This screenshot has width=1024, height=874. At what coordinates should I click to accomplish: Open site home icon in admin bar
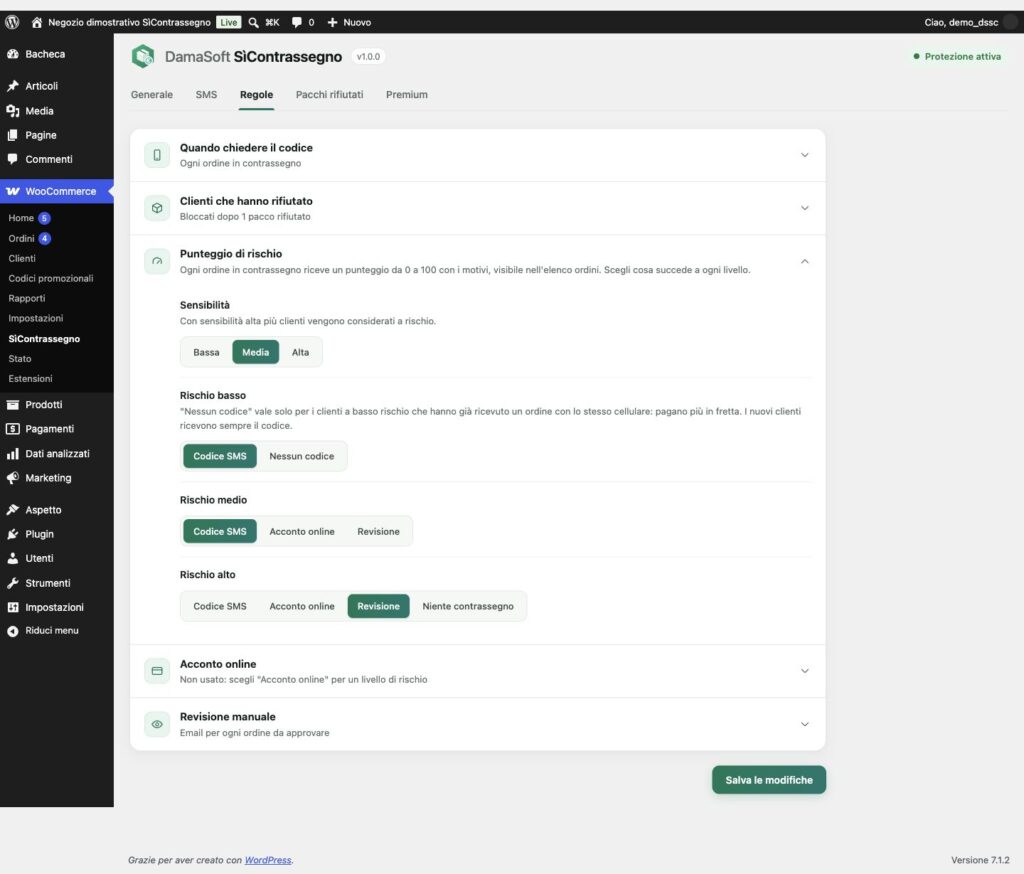point(37,22)
